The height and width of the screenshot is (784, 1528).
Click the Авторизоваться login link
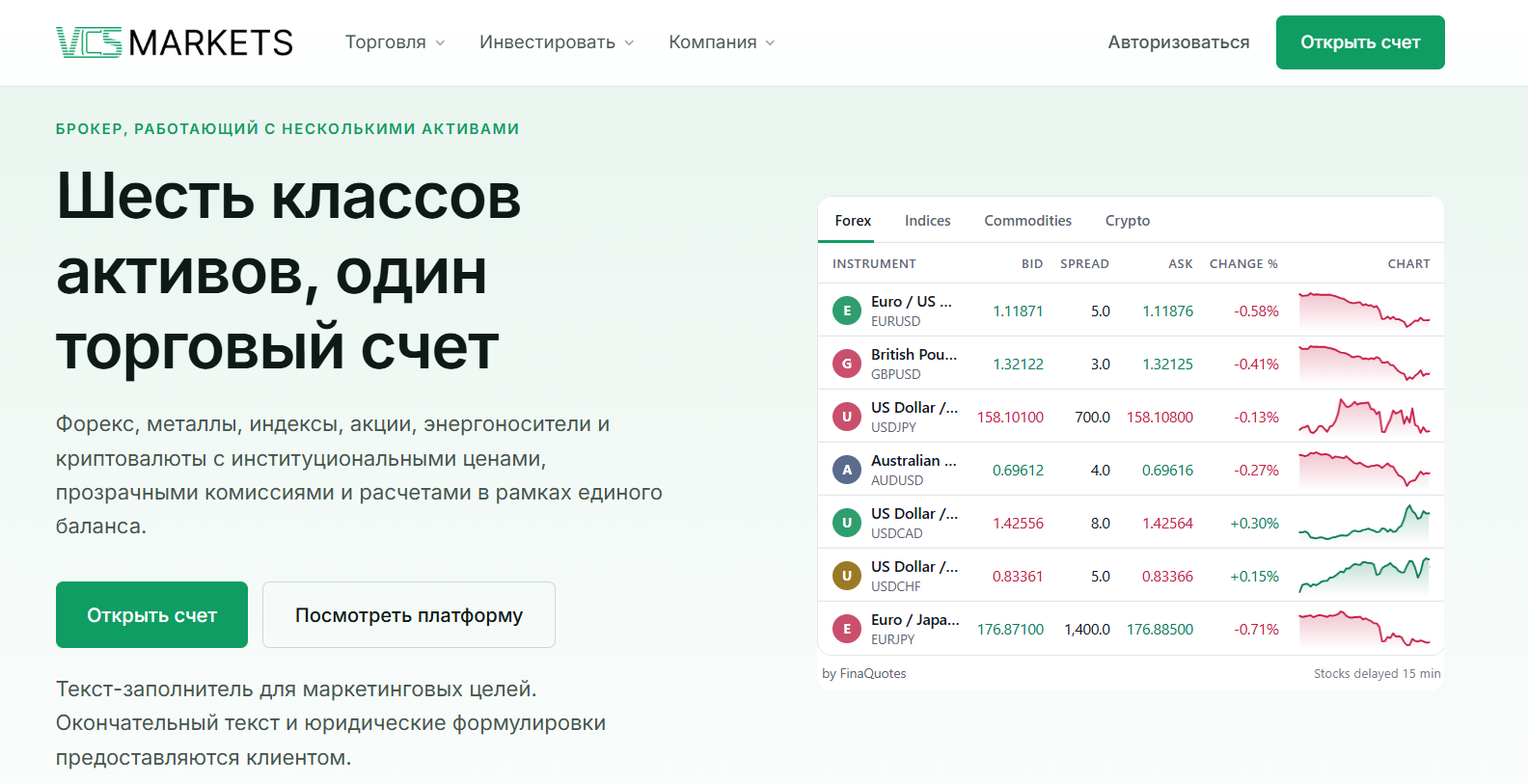[1179, 42]
